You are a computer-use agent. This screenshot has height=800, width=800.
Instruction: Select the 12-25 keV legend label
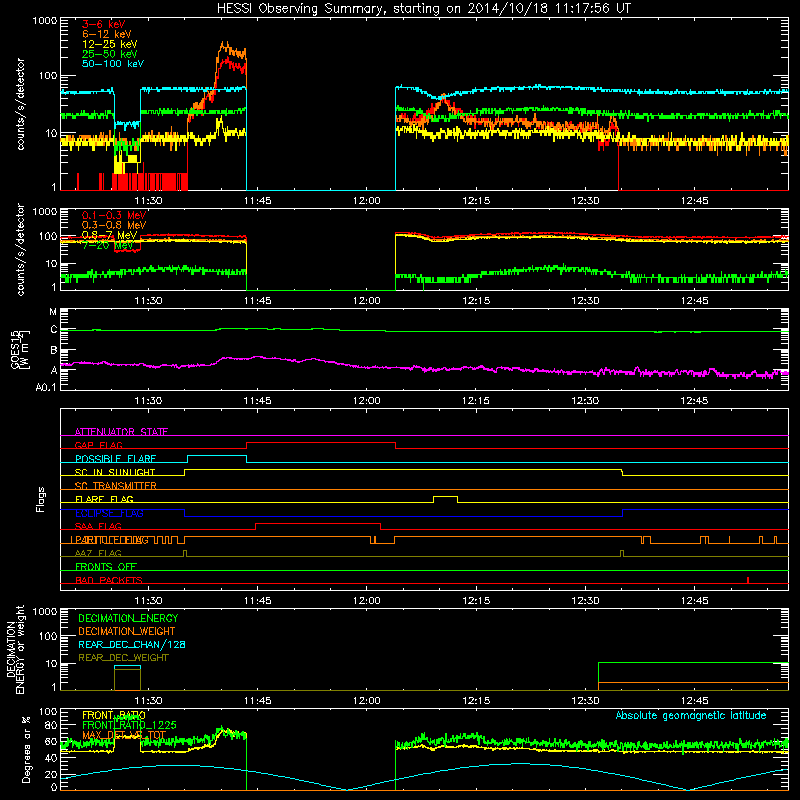110,44
